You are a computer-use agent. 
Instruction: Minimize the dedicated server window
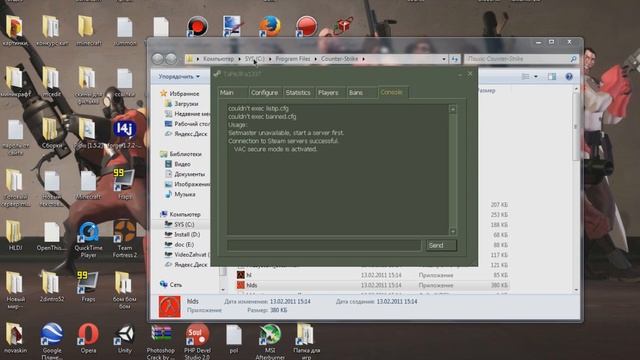(460, 74)
